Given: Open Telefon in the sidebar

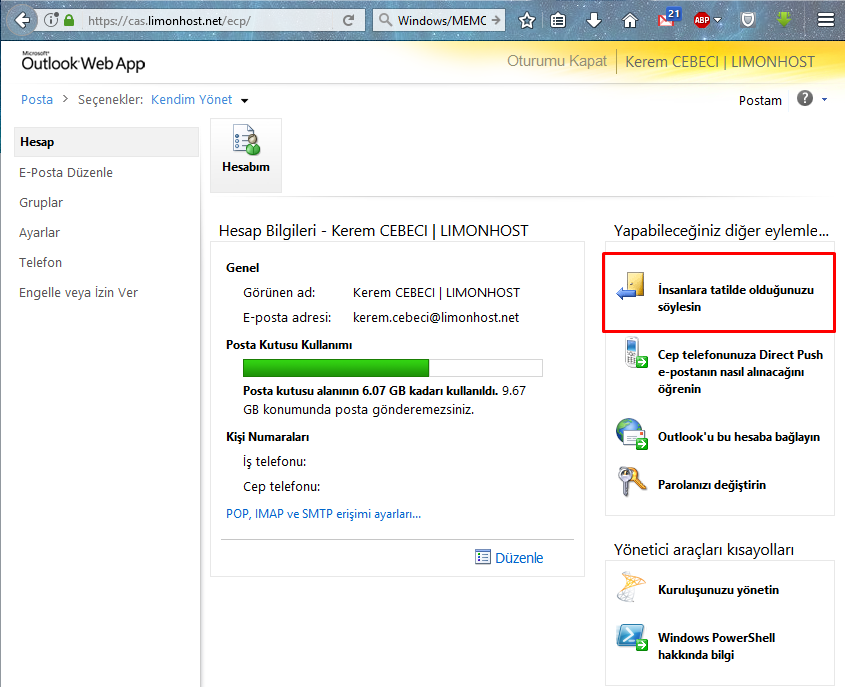Looking at the screenshot, I should 40,262.
